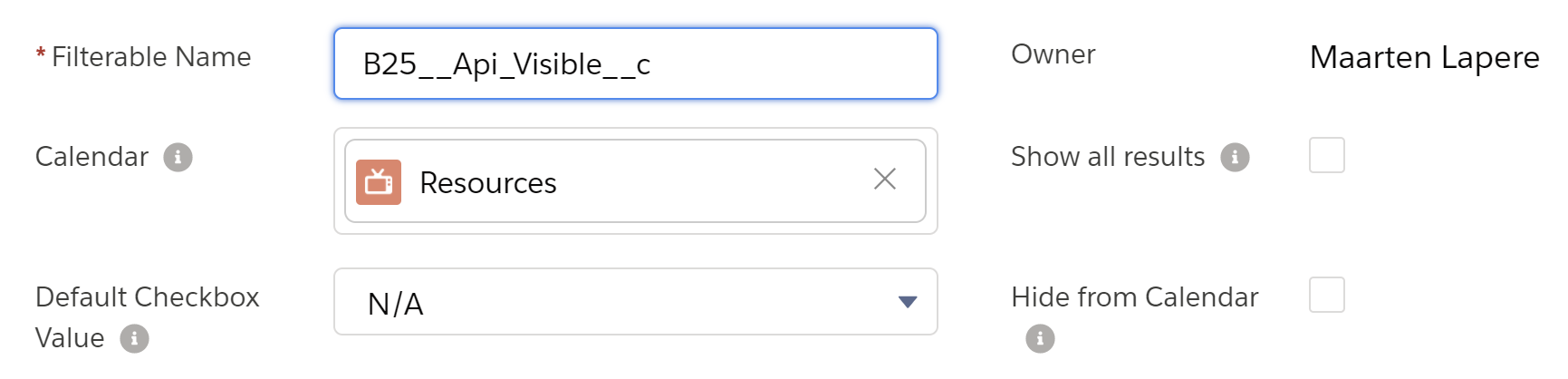
Task: Click the Filterable Name label
Action: tap(151, 57)
